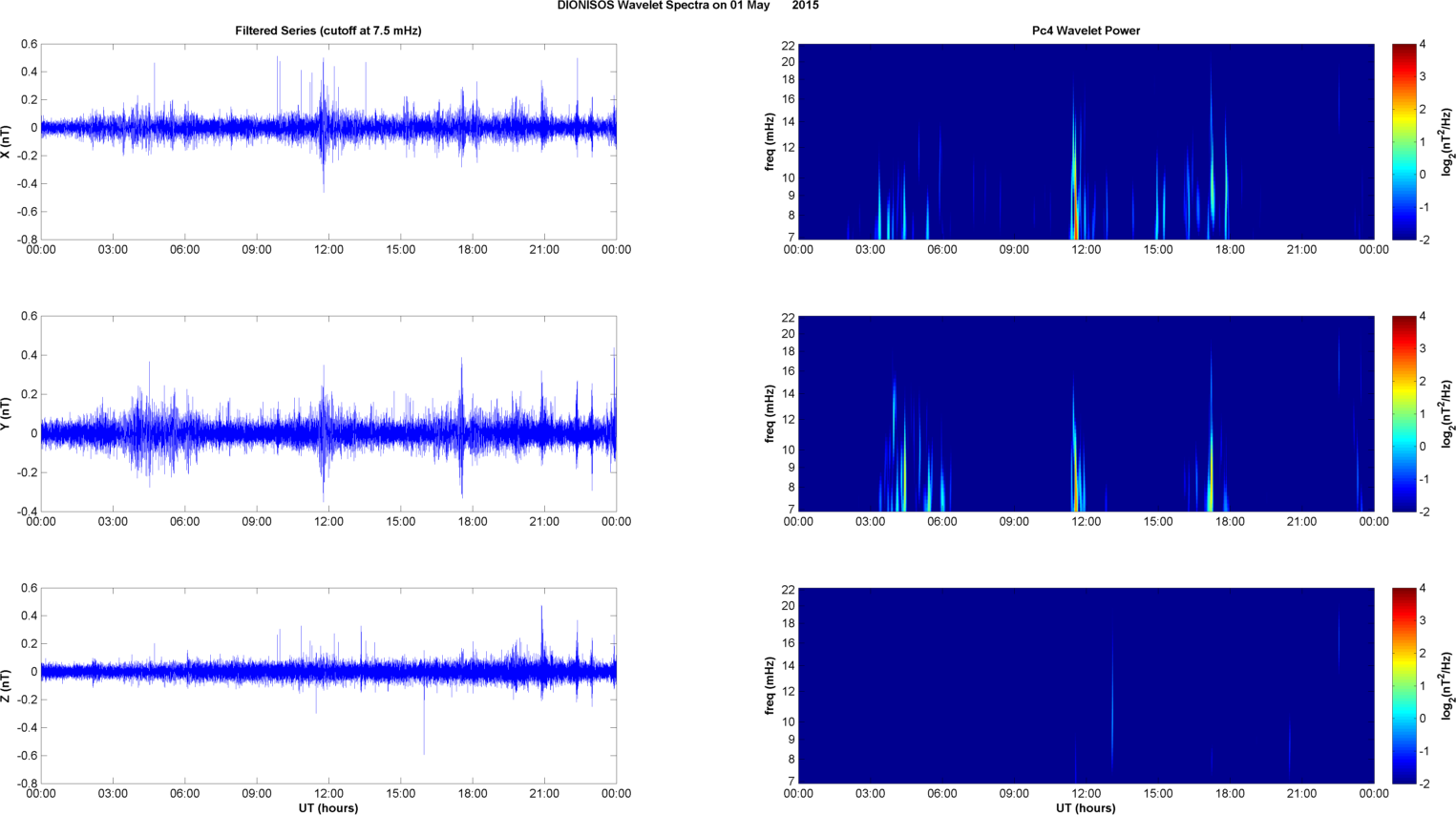The width and height of the screenshot is (1456, 815).
Task: Select the 'Filtered Series (cutoff at 7.5 mHz)' heading
Action: pos(328,31)
